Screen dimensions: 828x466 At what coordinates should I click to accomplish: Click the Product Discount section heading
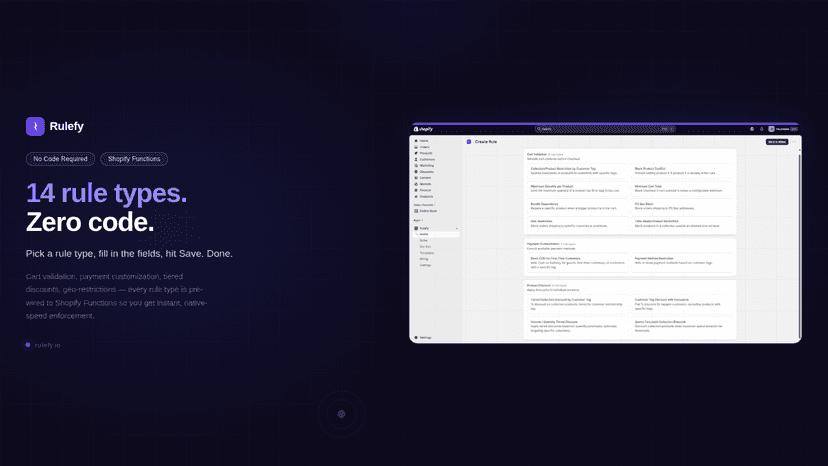539,285
